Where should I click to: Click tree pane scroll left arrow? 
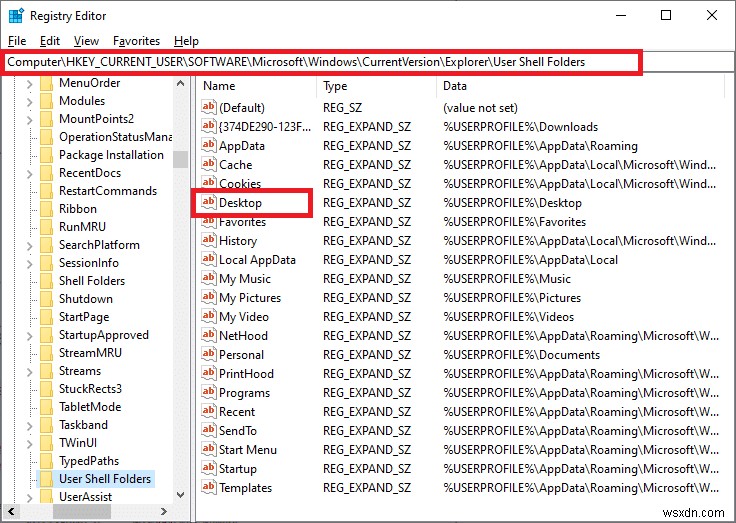[11, 511]
